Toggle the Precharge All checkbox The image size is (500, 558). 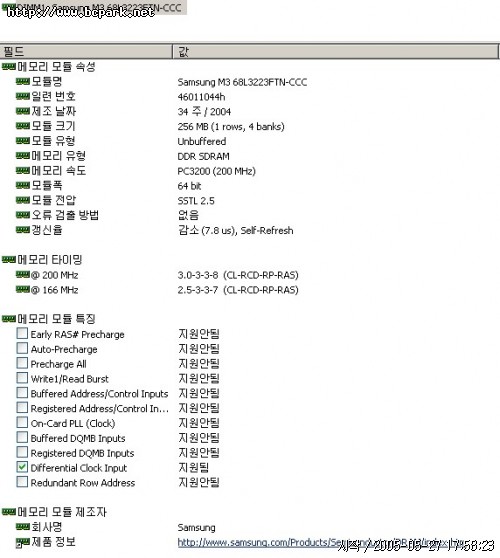tap(22, 363)
